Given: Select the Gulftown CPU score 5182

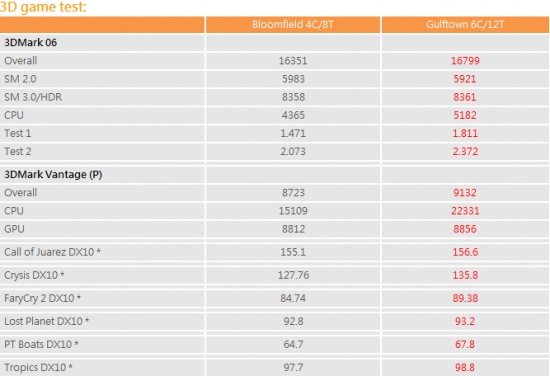Looking at the screenshot, I should (x=465, y=115).
